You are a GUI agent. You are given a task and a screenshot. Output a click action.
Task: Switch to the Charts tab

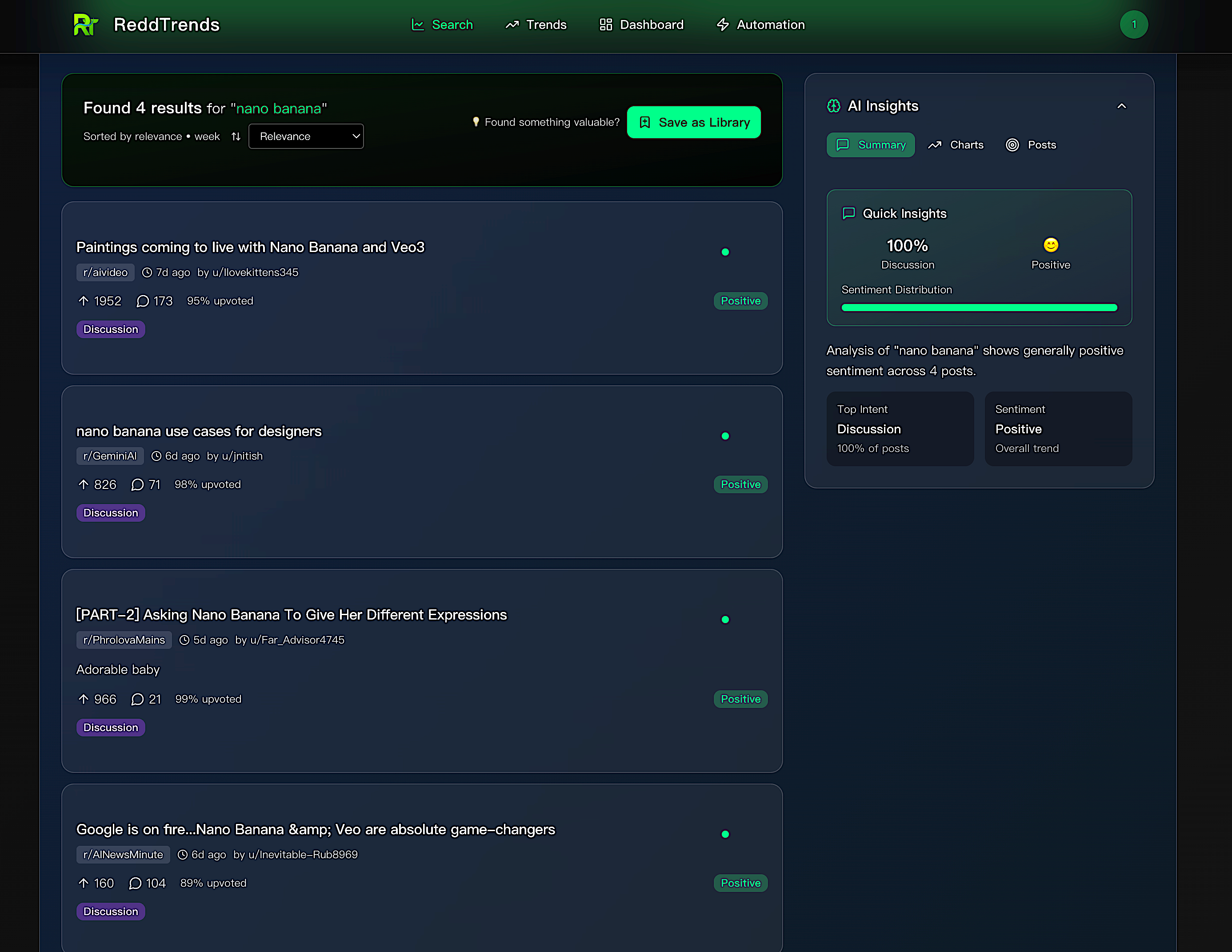(956, 145)
